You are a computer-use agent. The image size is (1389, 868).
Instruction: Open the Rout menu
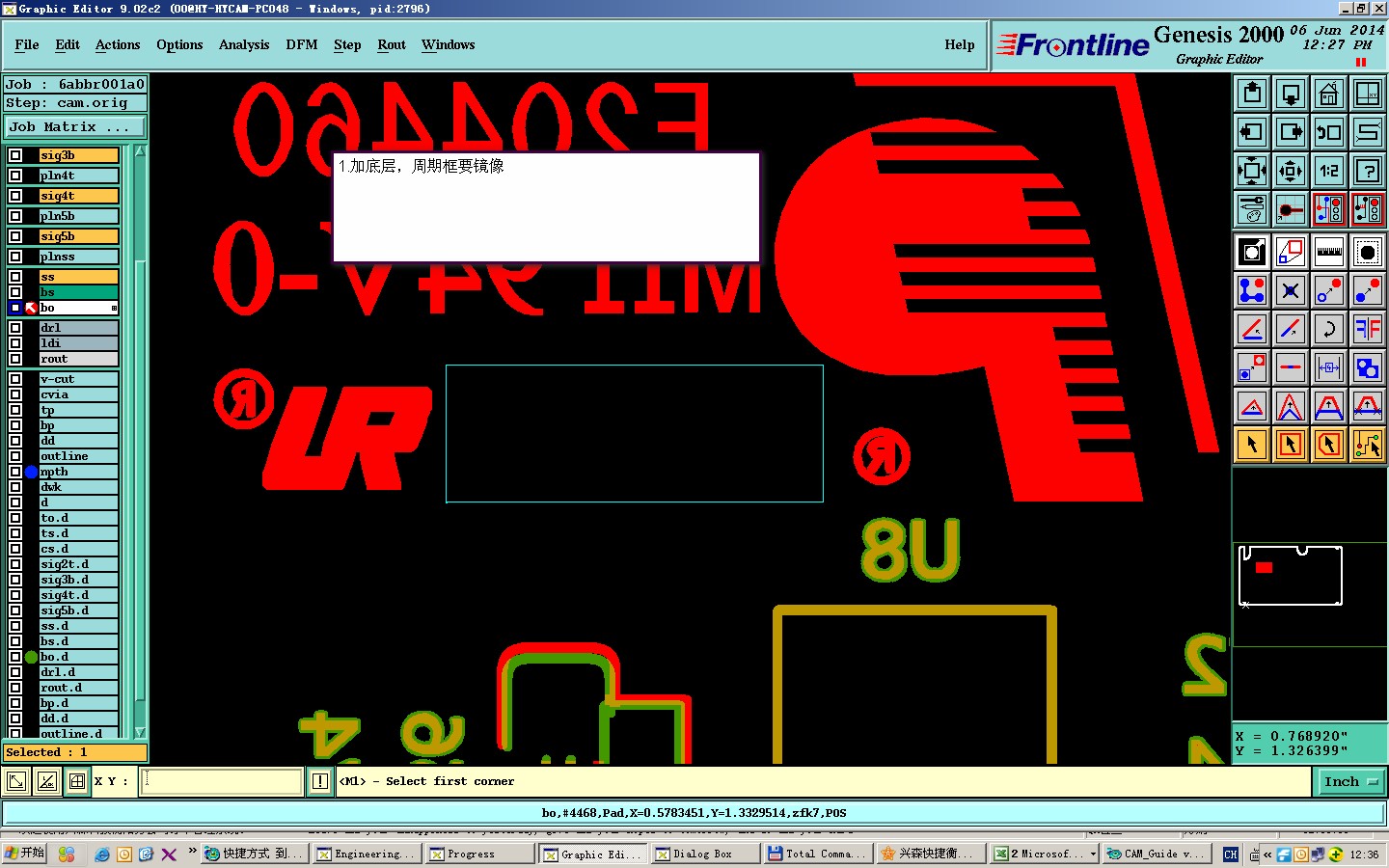coord(392,45)
